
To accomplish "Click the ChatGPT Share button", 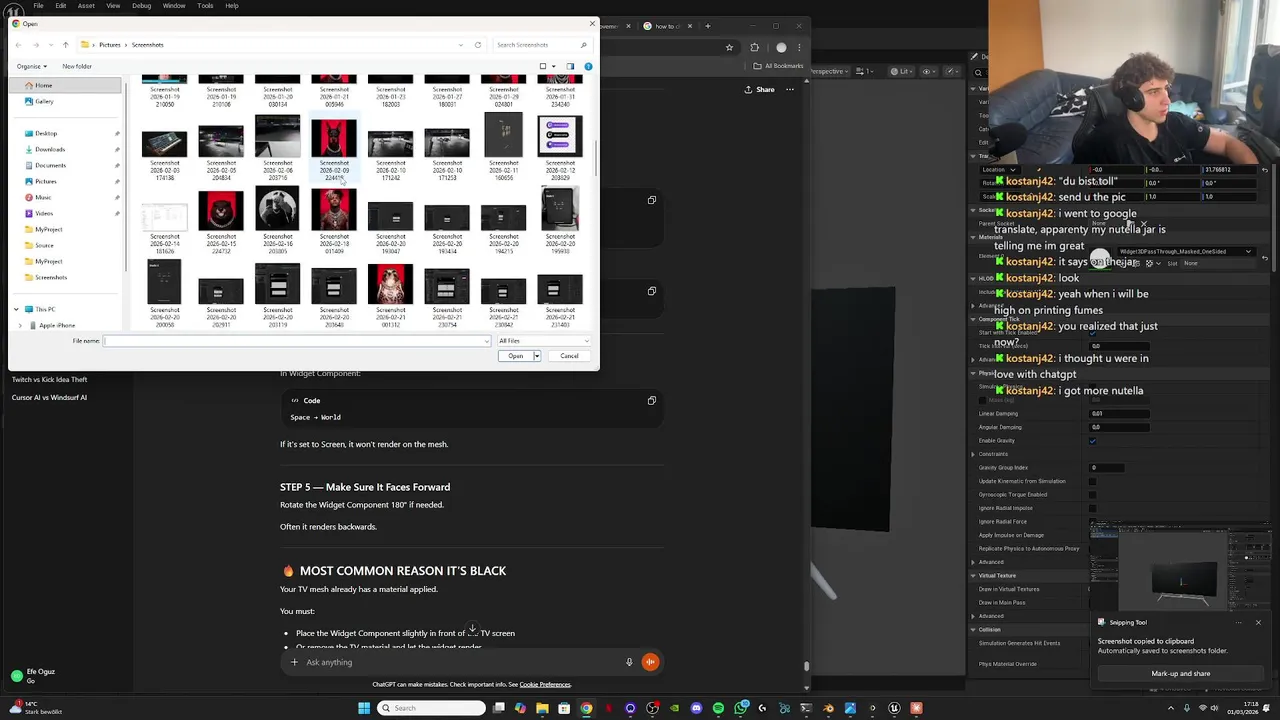I will (759, 89).
